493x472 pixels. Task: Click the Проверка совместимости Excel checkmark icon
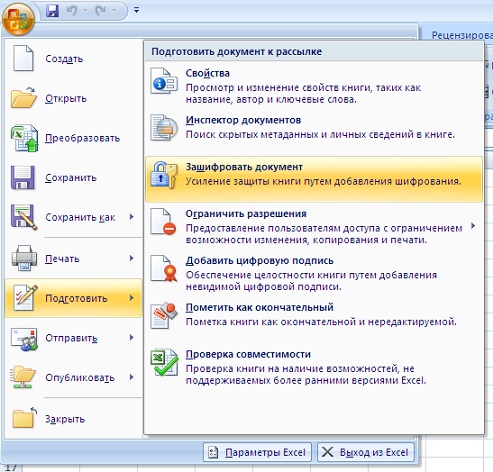pos(164,362)
